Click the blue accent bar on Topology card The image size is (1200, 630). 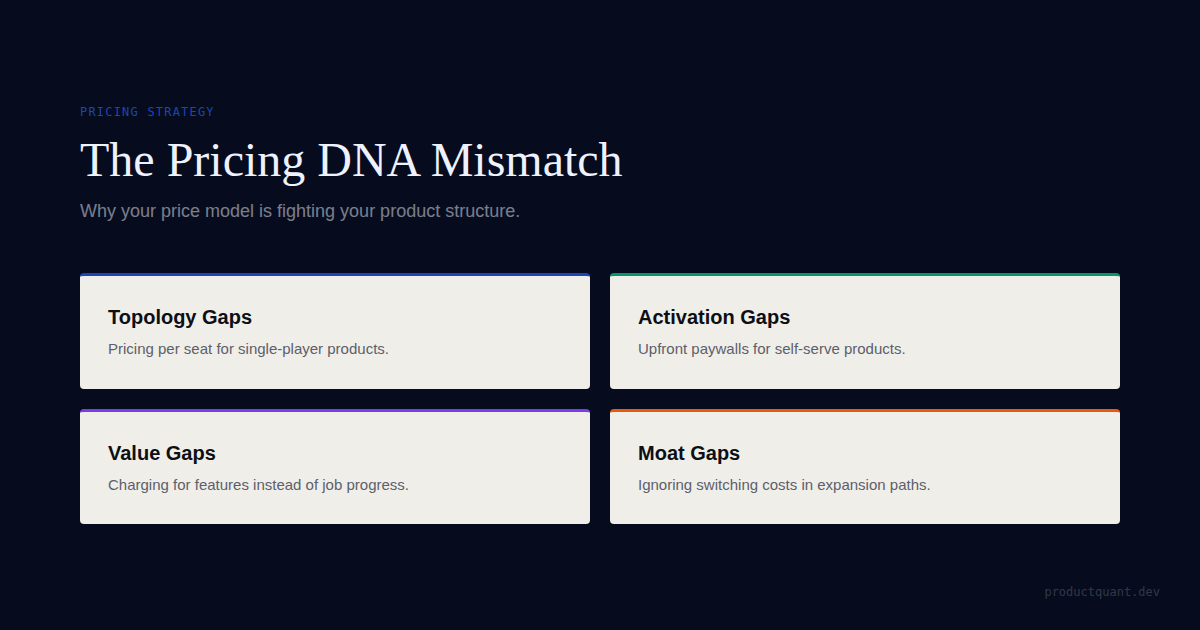click(335, 275)
